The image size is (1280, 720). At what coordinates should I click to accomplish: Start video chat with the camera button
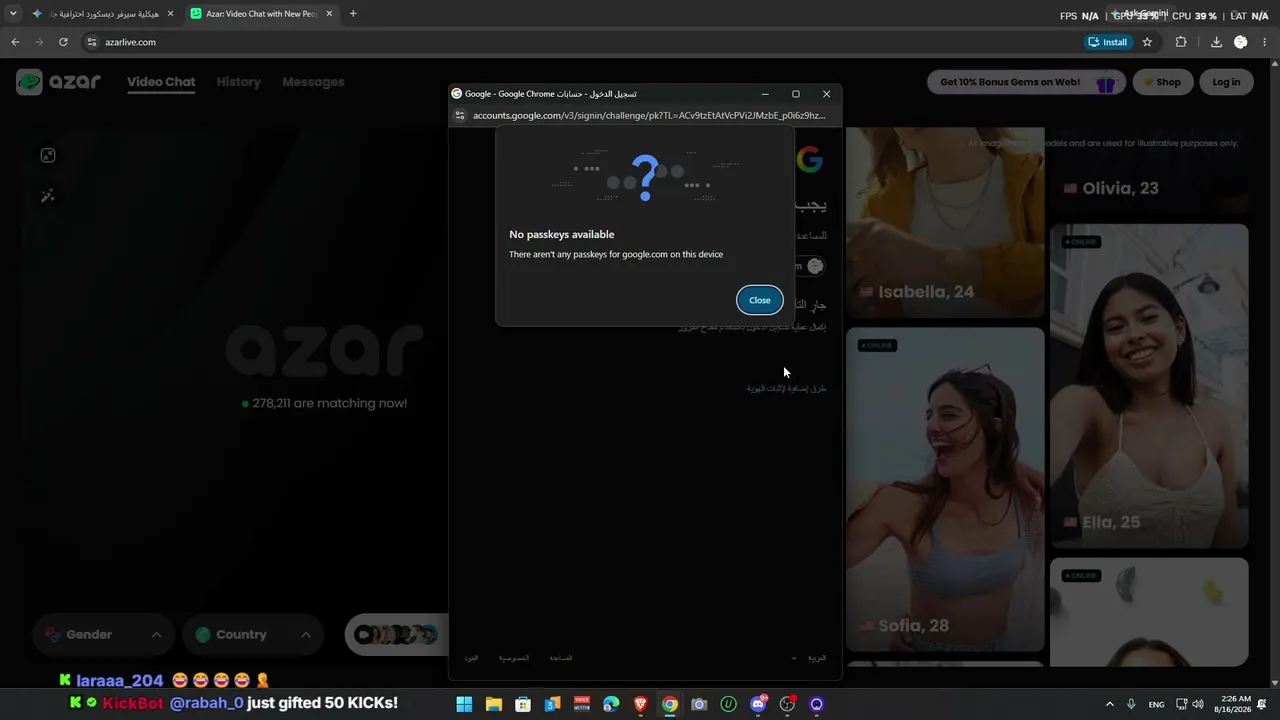397,634
